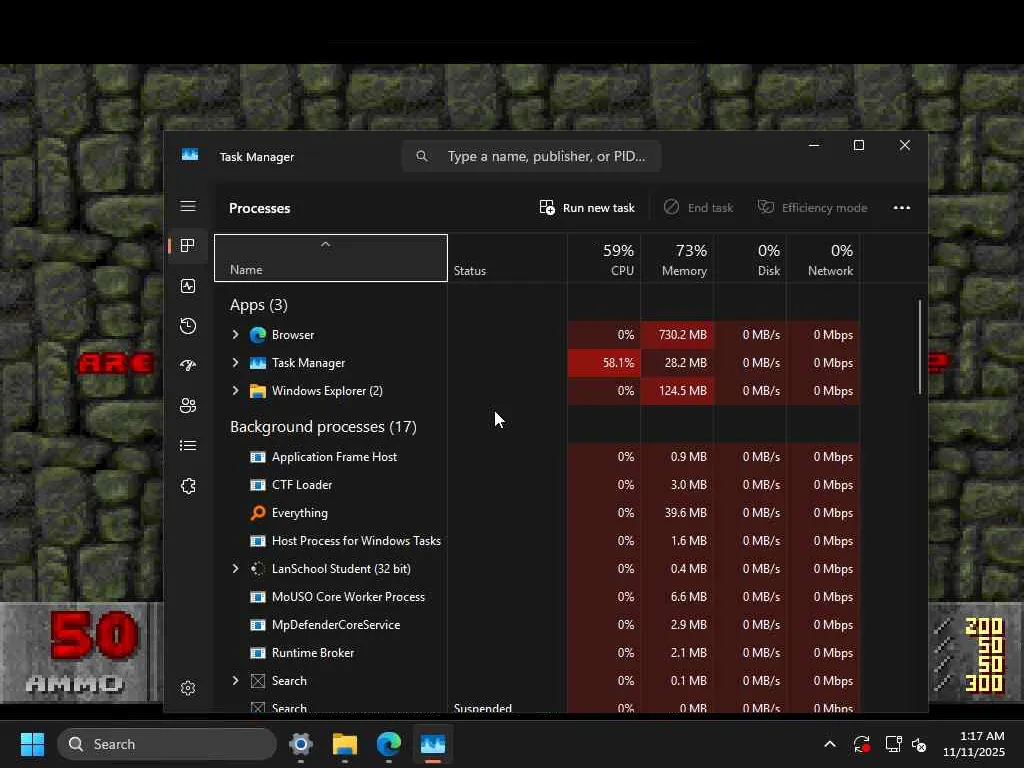Click the Task Manager title bar app icon
The height and width of the screenshot is (768, 1024).
coord(190,155)
